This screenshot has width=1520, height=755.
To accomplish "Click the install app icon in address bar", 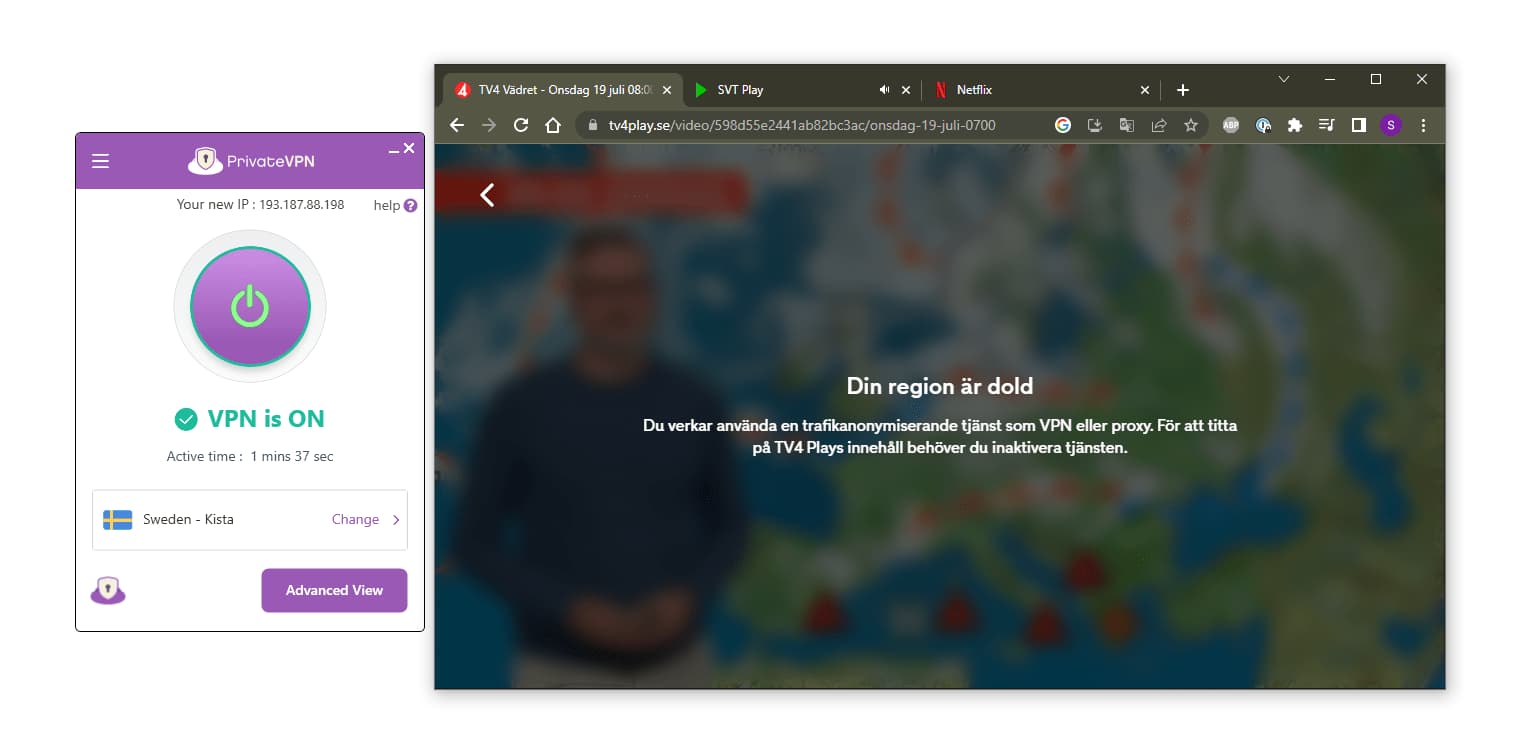I will (x=1095, y=125).
